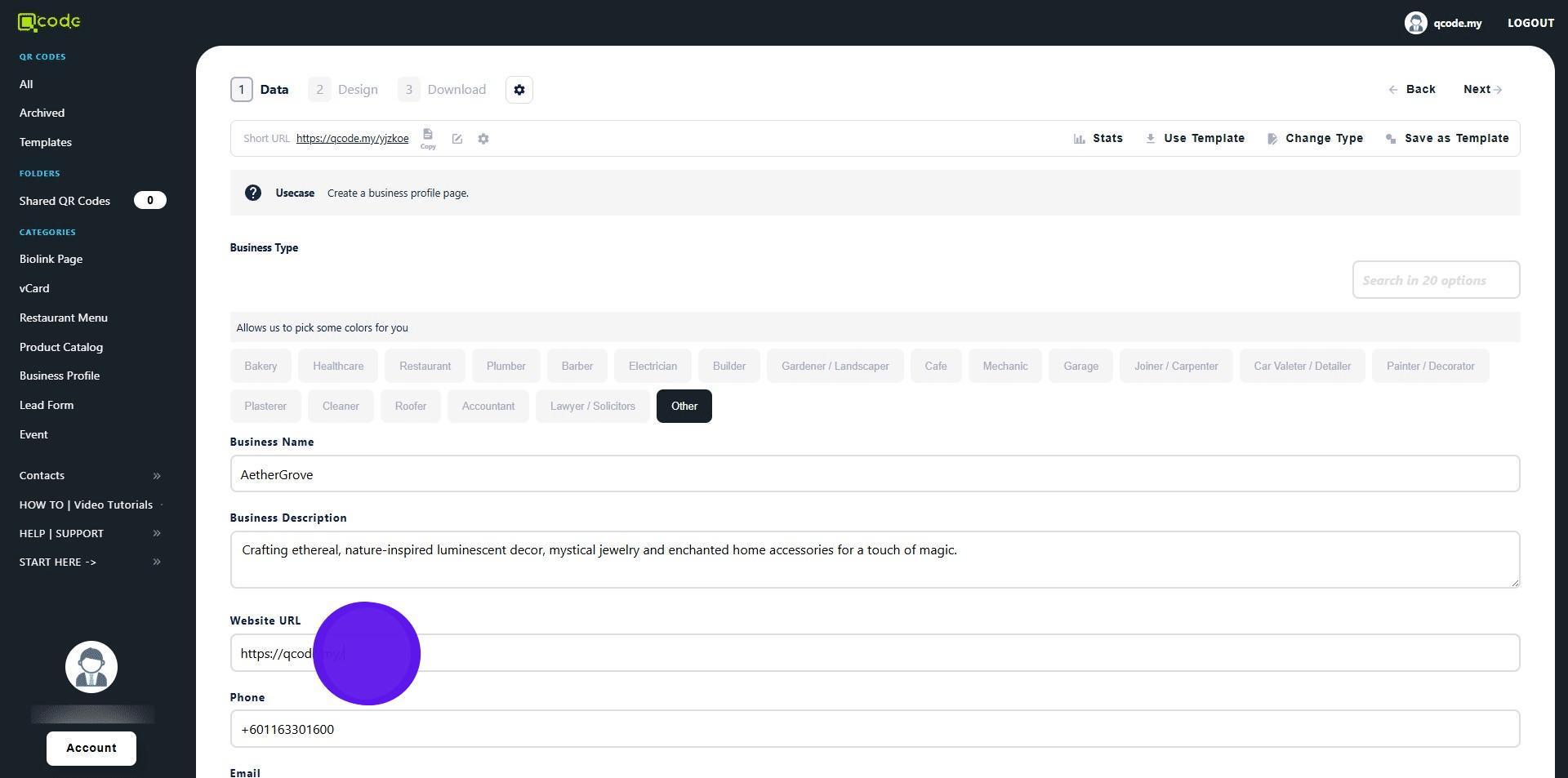Viewport: 1568px width, 778px height.
Task: Focus the business type search field
Action: click(x=1435, y=280)
